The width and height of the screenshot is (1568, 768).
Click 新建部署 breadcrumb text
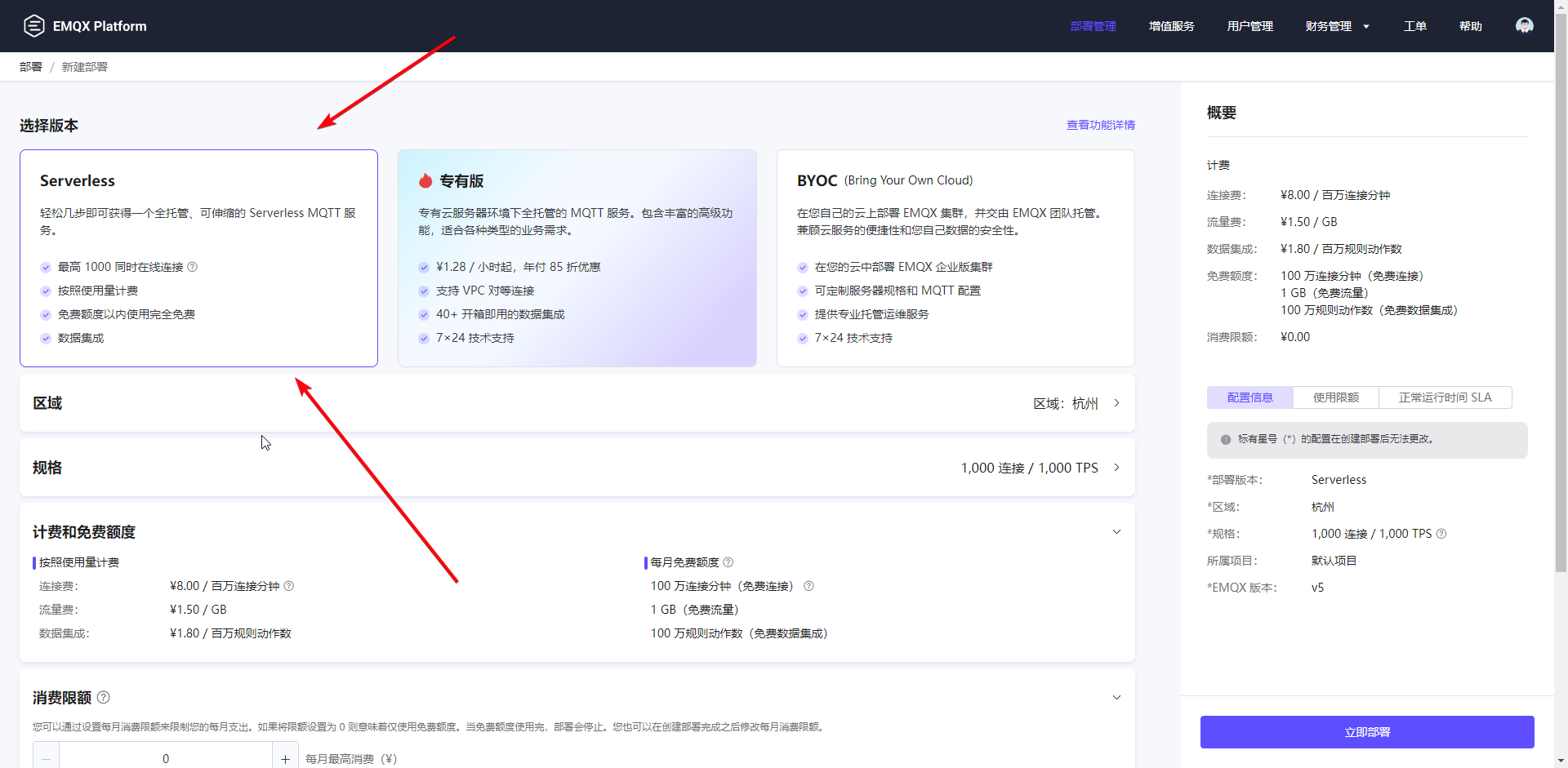(85, 67)
